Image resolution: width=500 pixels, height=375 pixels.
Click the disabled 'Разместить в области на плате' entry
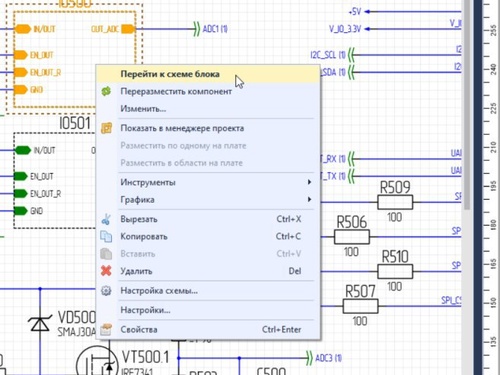click(x=208, y=163)
